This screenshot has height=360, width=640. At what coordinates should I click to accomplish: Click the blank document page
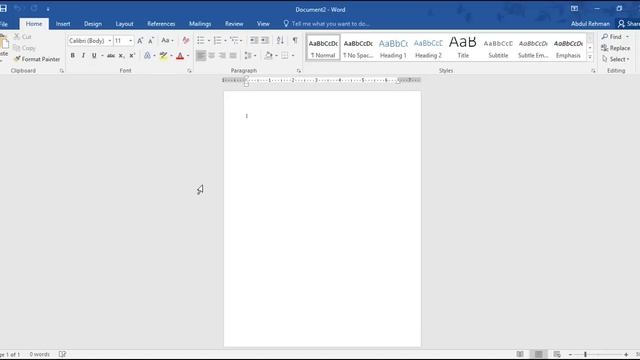pos(322,219)
